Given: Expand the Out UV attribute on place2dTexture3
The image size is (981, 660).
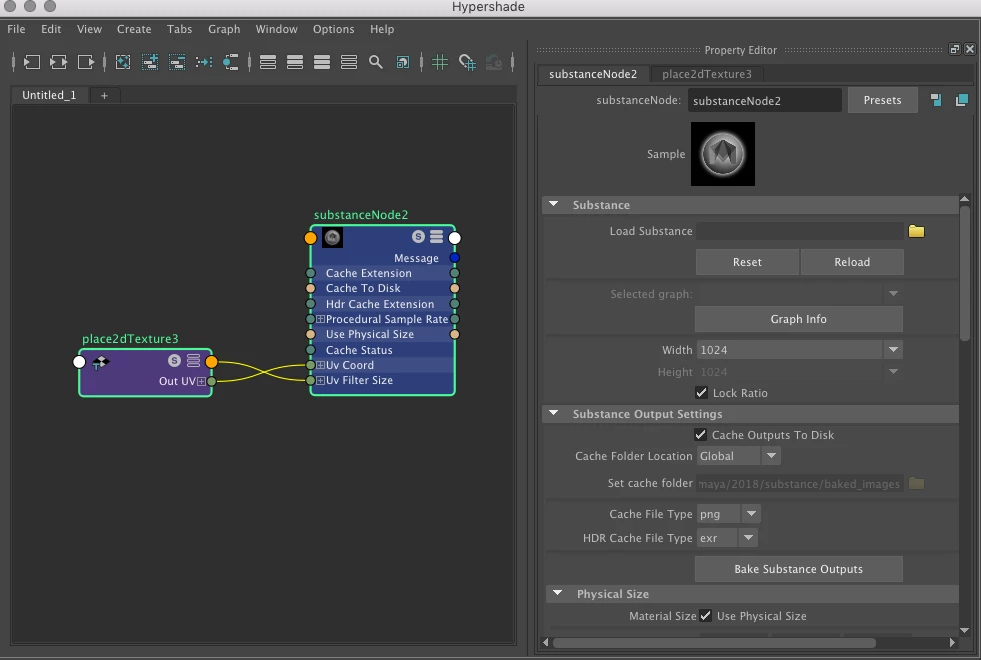Looking at the screenshot, I should click(201, 381).
